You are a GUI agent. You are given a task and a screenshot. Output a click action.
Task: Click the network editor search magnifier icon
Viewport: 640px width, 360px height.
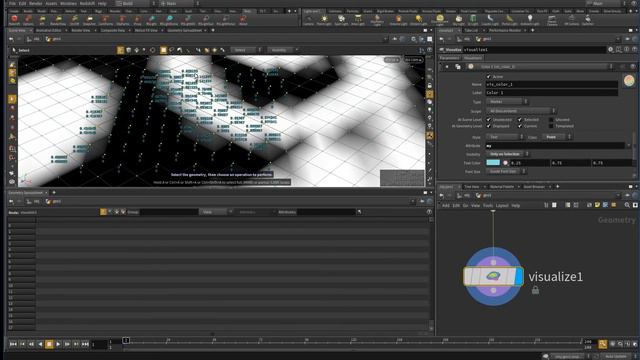point(627,205)
